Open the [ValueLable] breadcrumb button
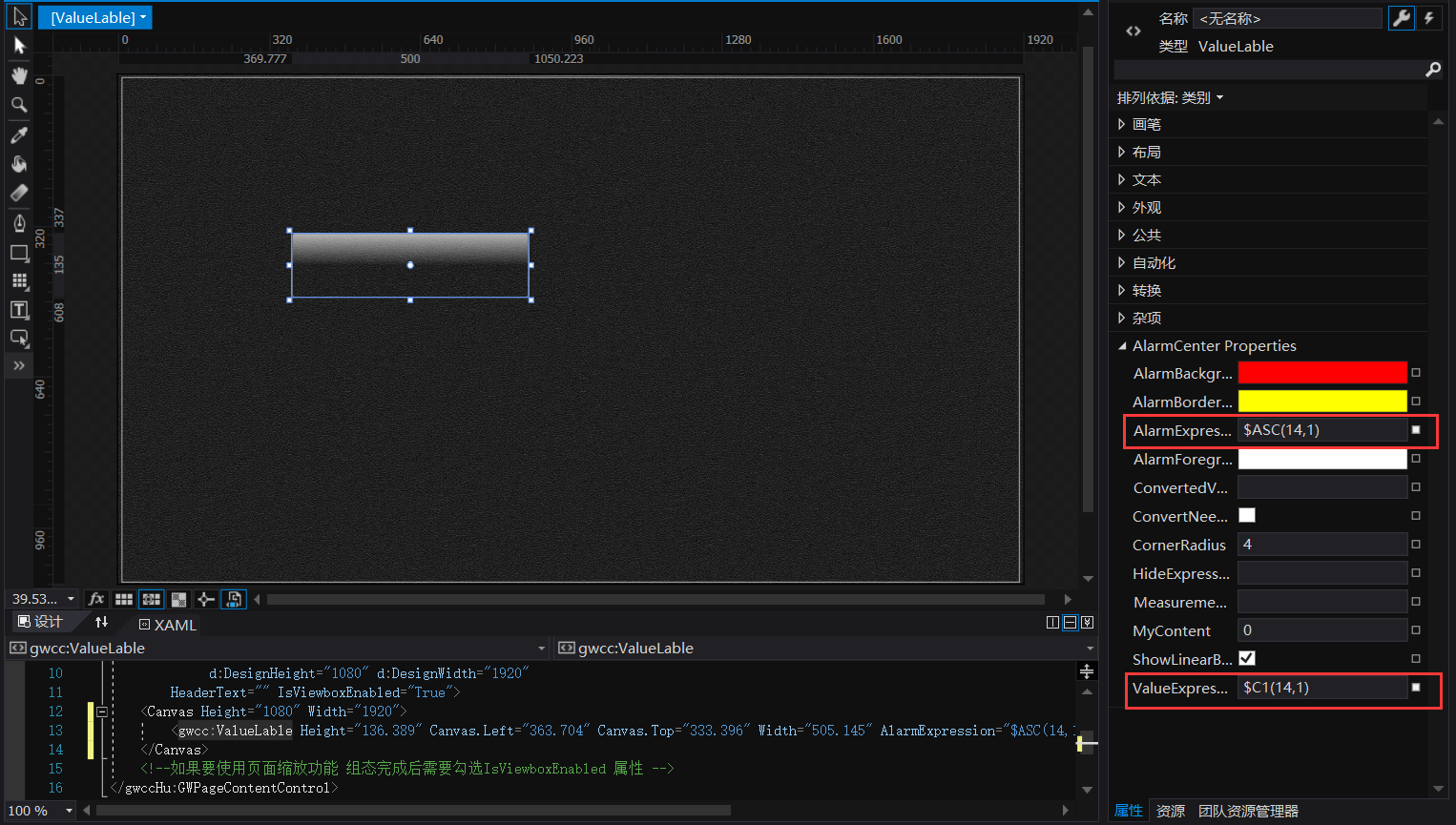 [94, 17]
